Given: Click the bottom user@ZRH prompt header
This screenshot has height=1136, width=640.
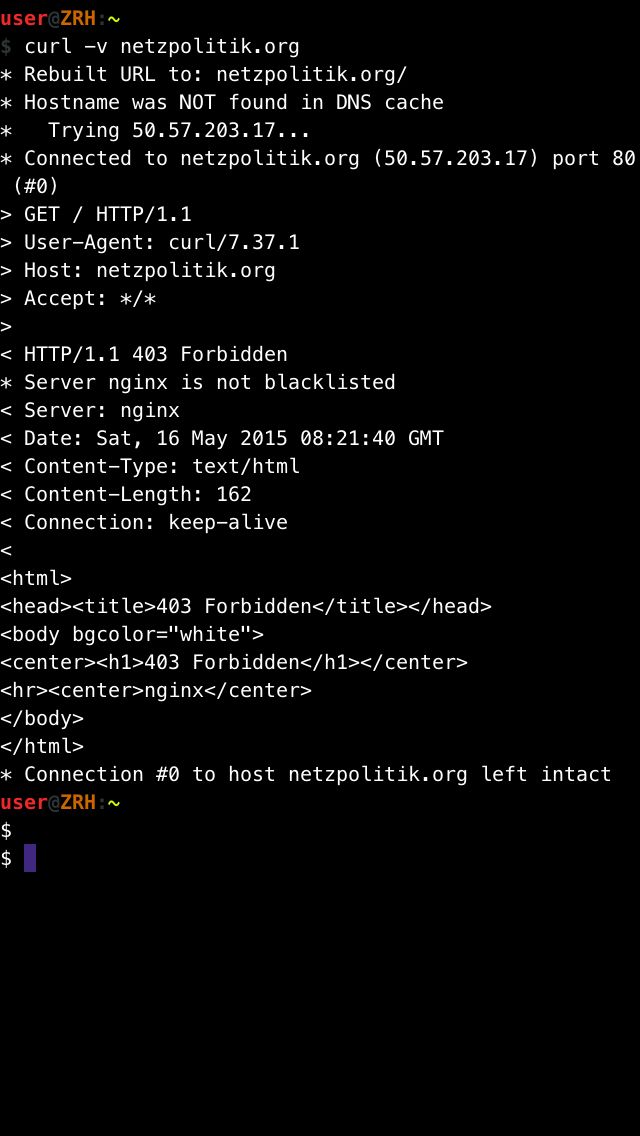Looking at the screenshot, I should point(60,802).
